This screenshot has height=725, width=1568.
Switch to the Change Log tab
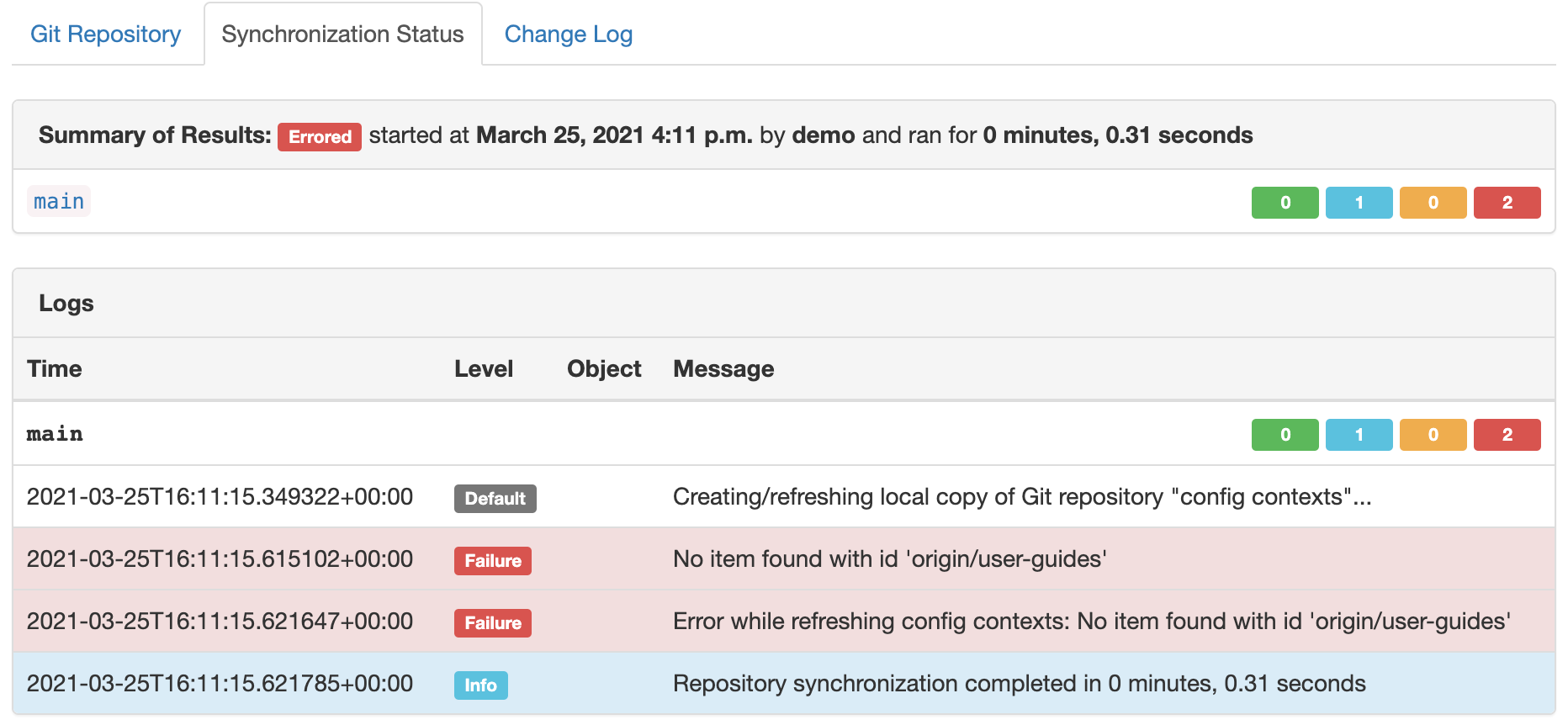coord(568,34)
